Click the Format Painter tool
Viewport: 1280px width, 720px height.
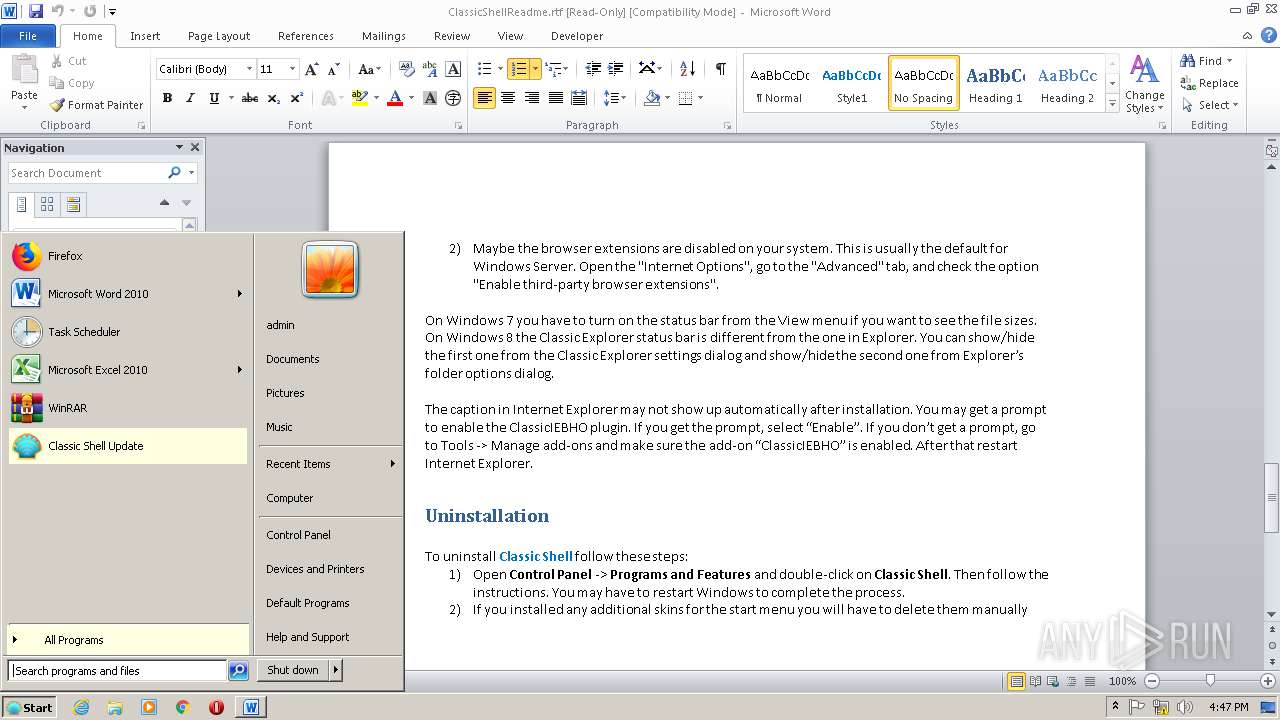[x=96, y=105]
